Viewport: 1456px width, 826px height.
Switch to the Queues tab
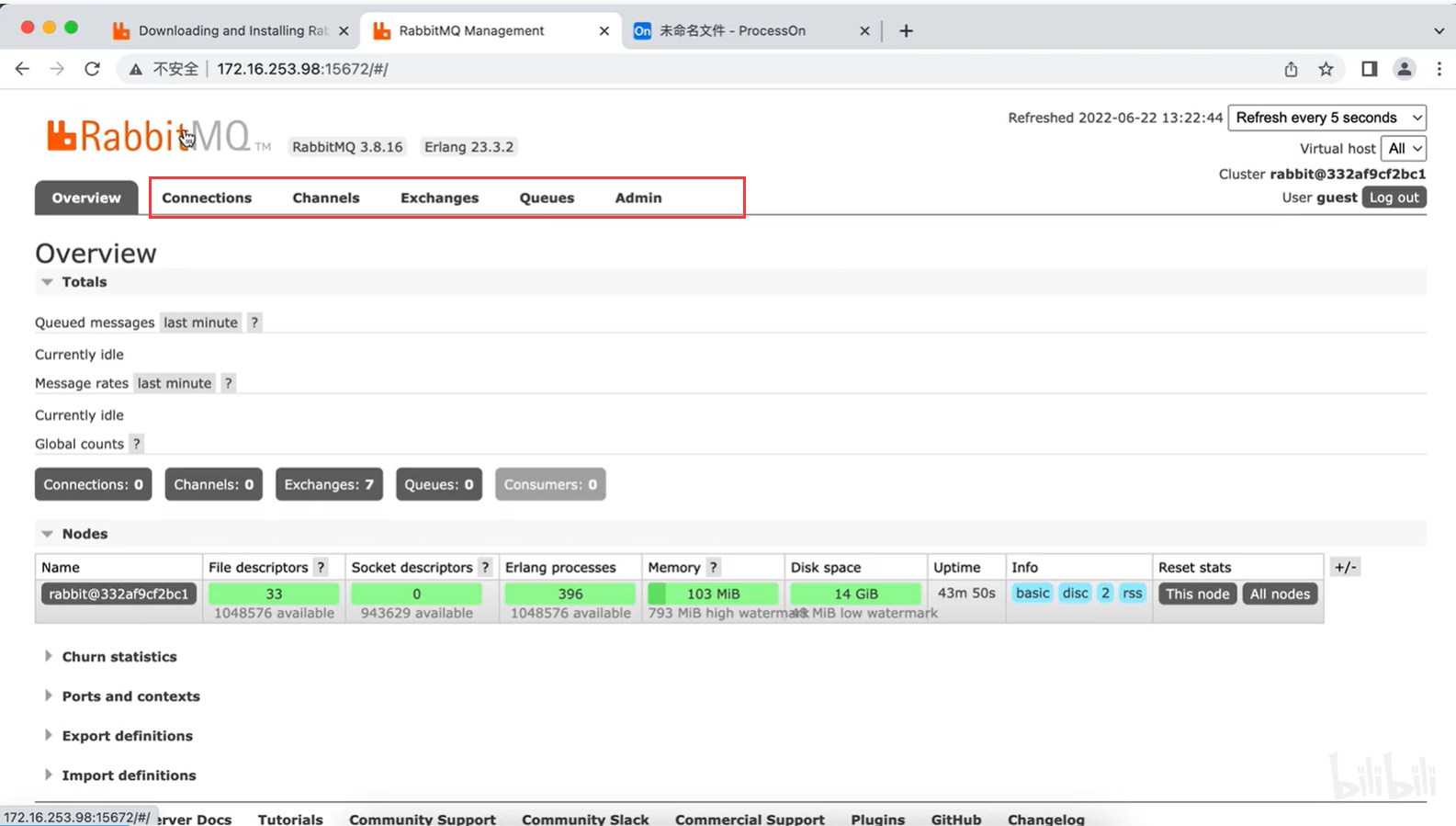tap(547, 198)
